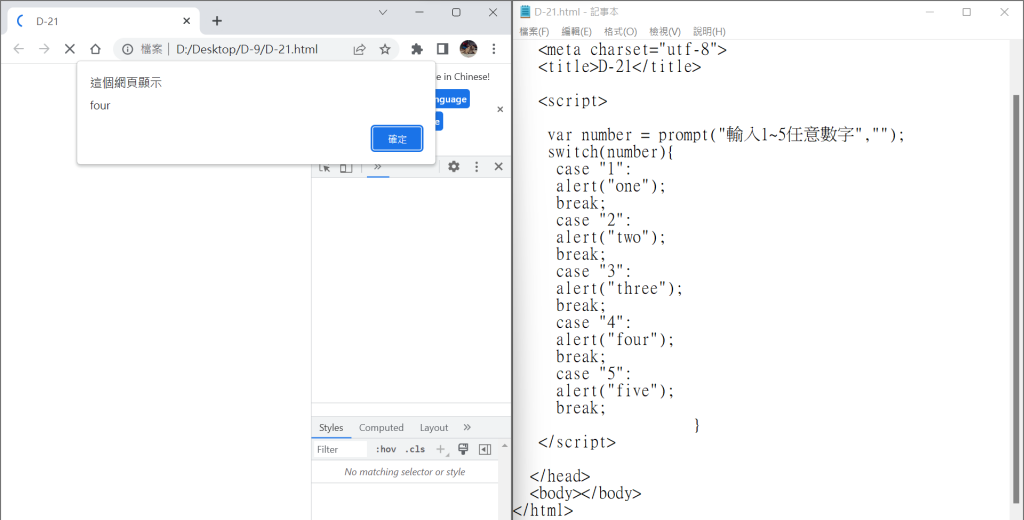The height and width of the screenshot is (520, 1024).
Task: Switch to the Computed tab
Action: (381, 427)
